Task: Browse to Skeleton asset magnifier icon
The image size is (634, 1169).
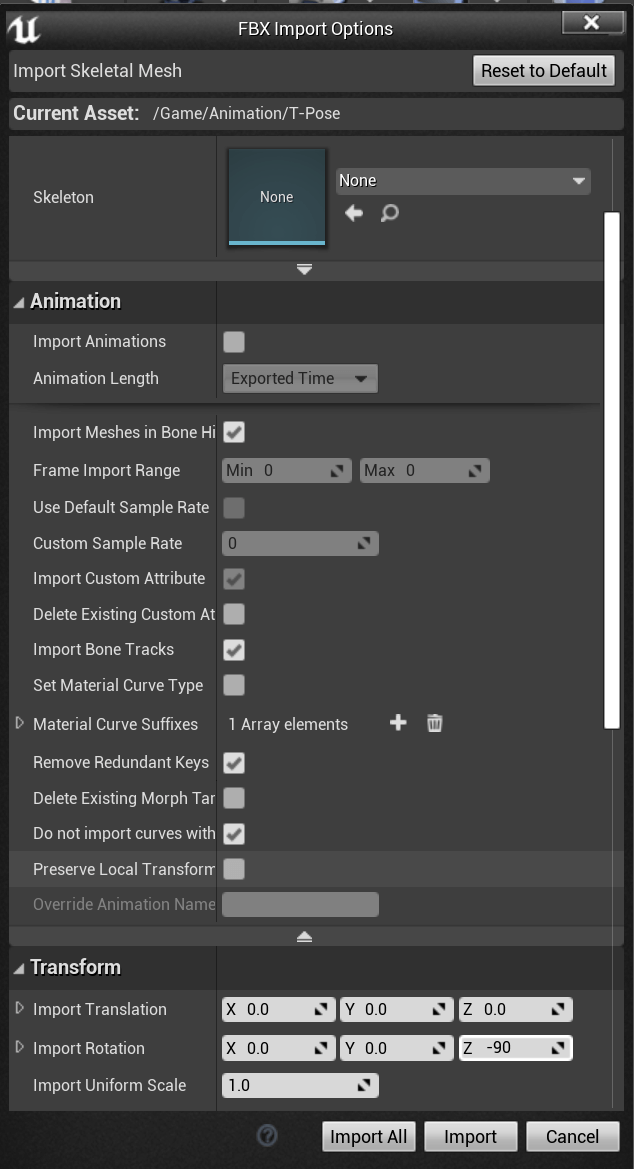Action: pyautogui.click(x=389, y=213)
